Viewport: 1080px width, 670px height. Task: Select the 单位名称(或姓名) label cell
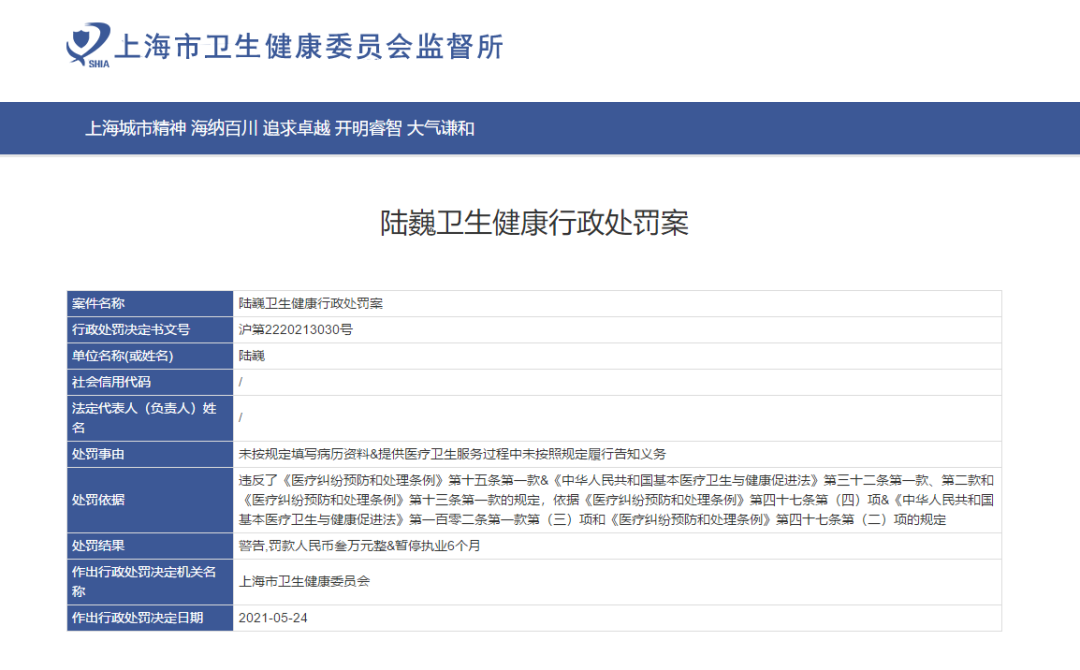click(x=150, y=356)
